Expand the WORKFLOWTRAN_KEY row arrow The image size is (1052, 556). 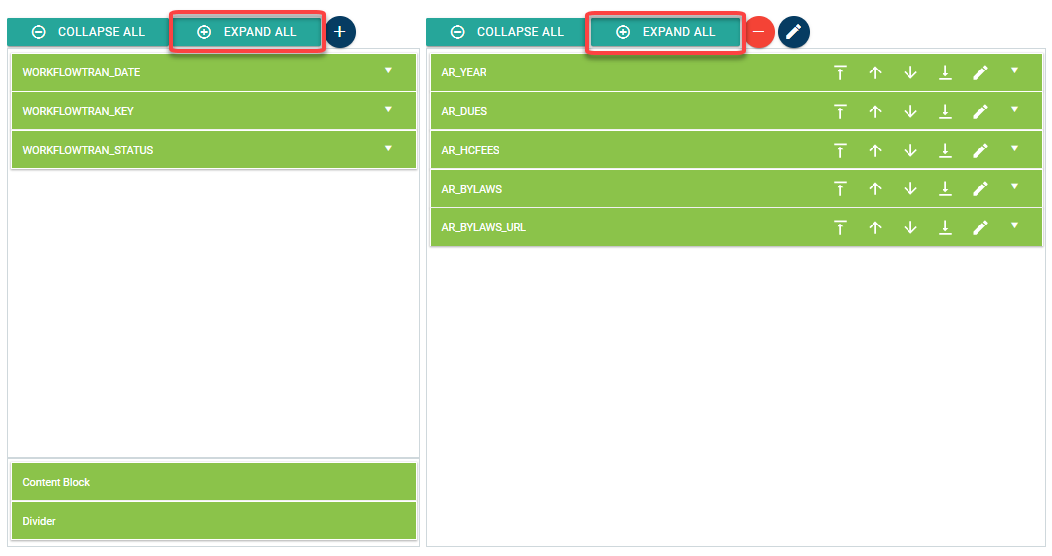point(388,110)
